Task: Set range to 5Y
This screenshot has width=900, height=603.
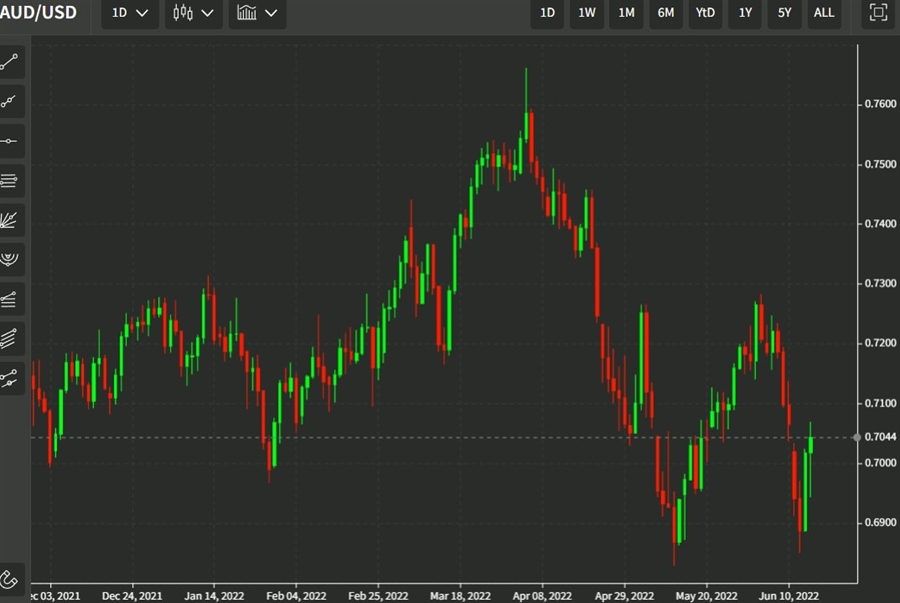Action: point(785,13)
